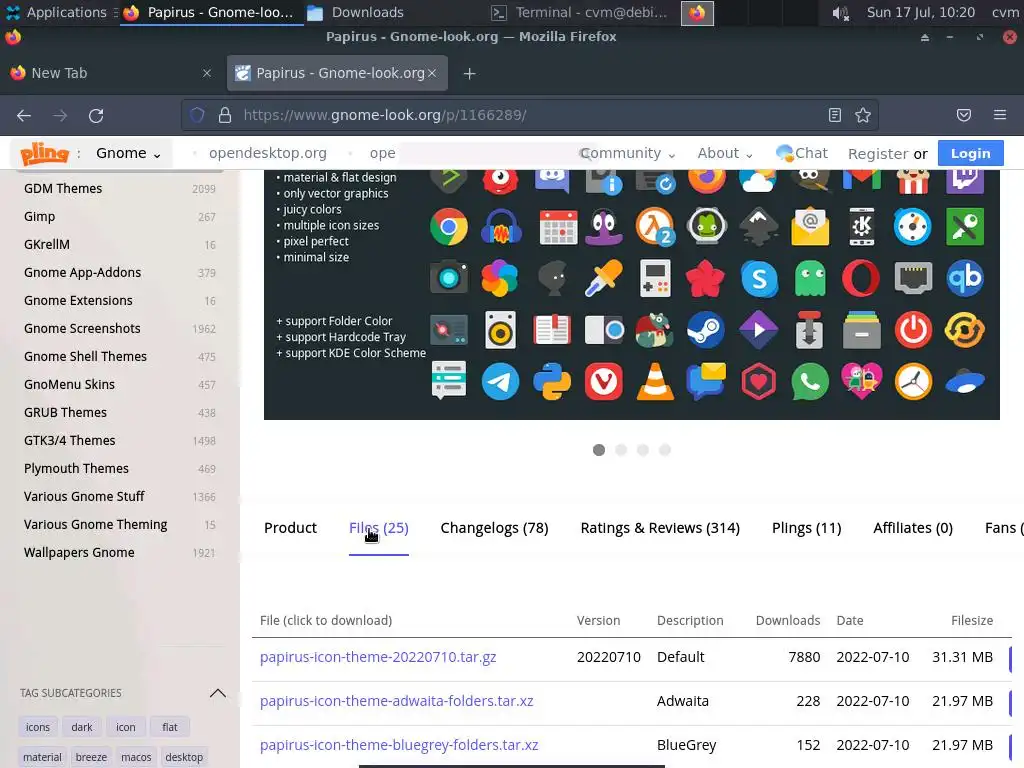Open the Firefox hamburger menu

coord(999,115)
